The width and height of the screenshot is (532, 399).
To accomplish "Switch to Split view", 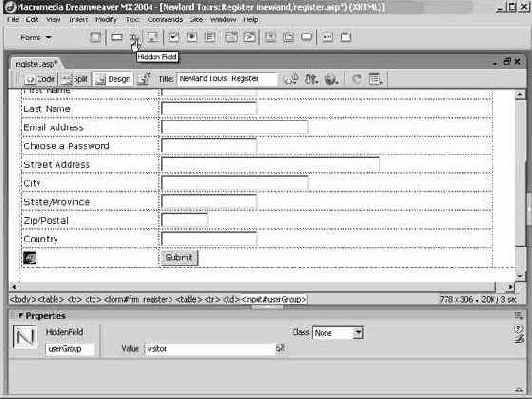I will (75, 79).
